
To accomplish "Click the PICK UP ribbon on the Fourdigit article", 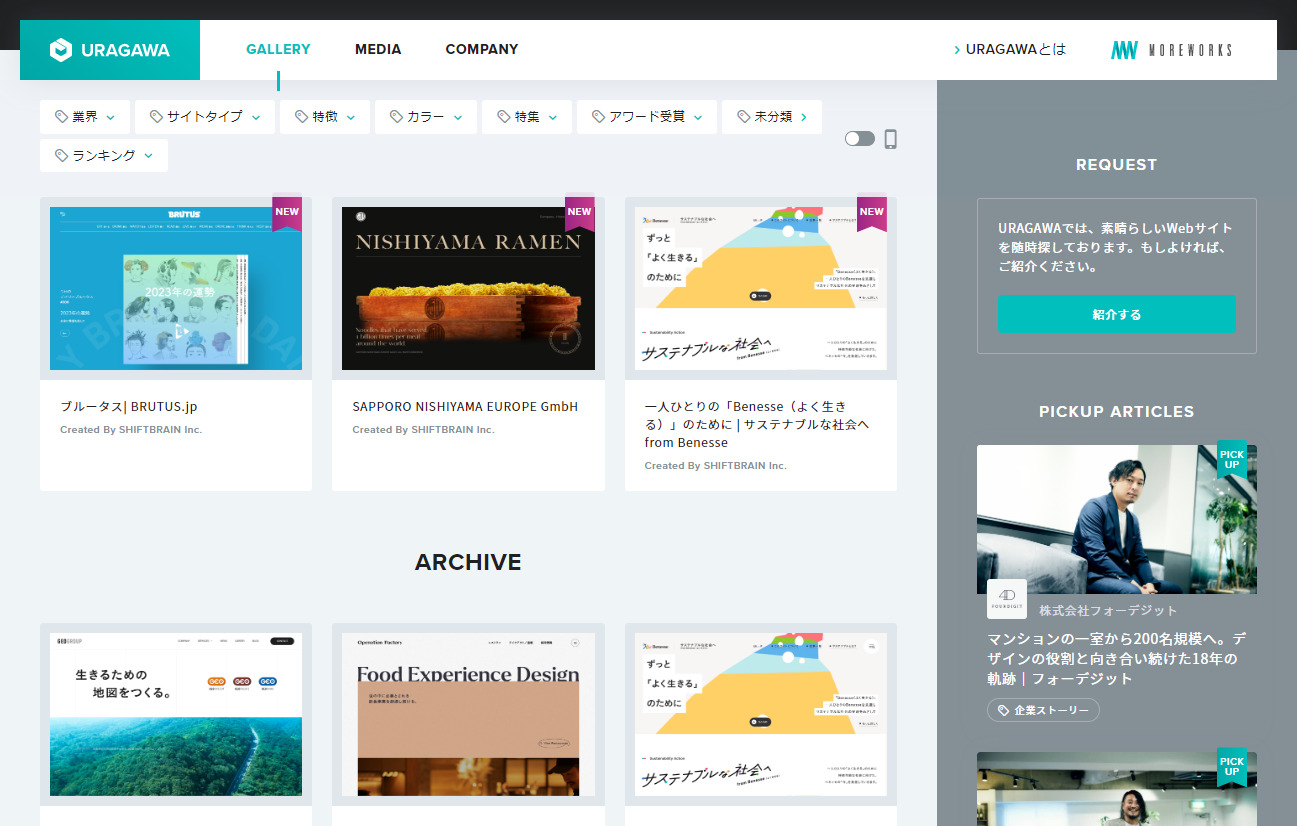I will coord(1234,460).
